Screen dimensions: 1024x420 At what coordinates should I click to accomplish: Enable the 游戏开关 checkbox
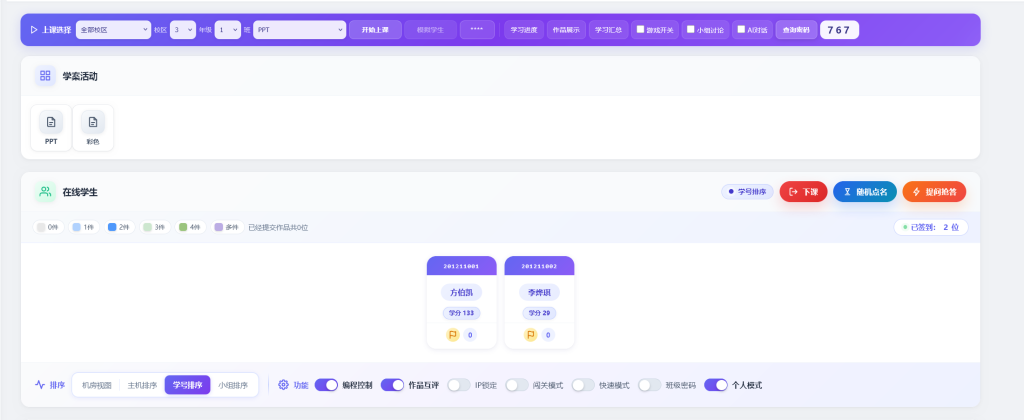point(641,29)
